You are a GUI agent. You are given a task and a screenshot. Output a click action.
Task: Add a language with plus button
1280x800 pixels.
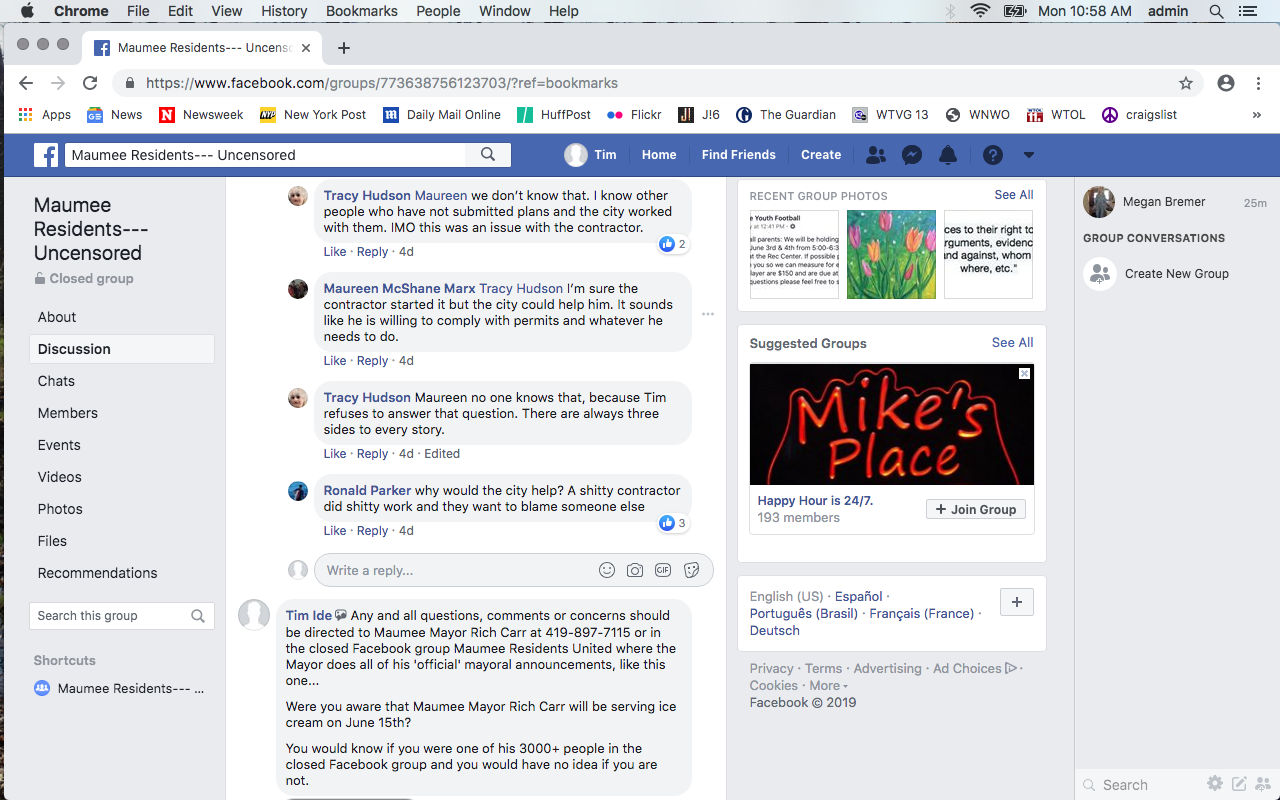pos(1017,602)
